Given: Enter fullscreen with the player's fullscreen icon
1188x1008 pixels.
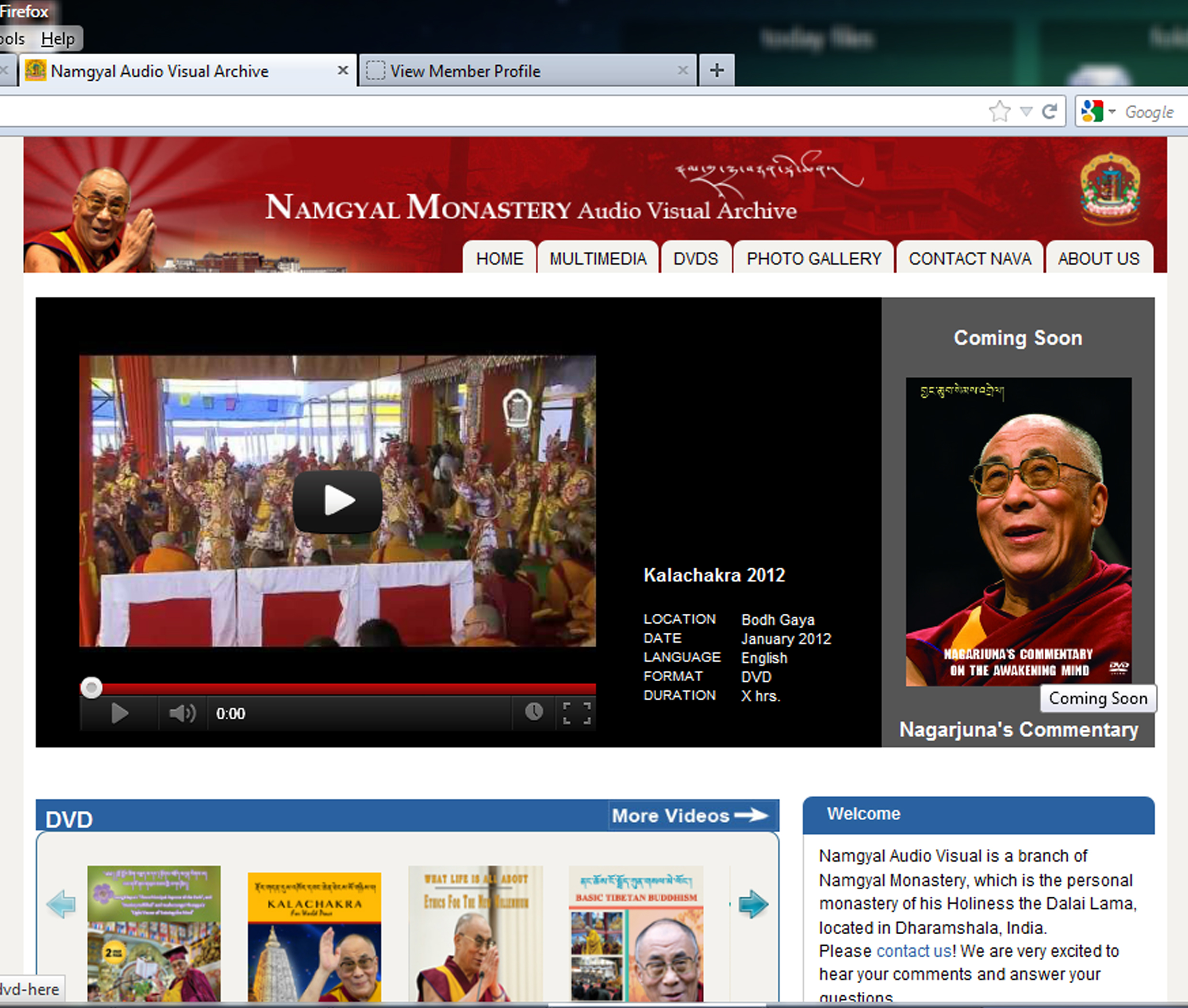Looking at the screenshot, I should click(577, 713).
